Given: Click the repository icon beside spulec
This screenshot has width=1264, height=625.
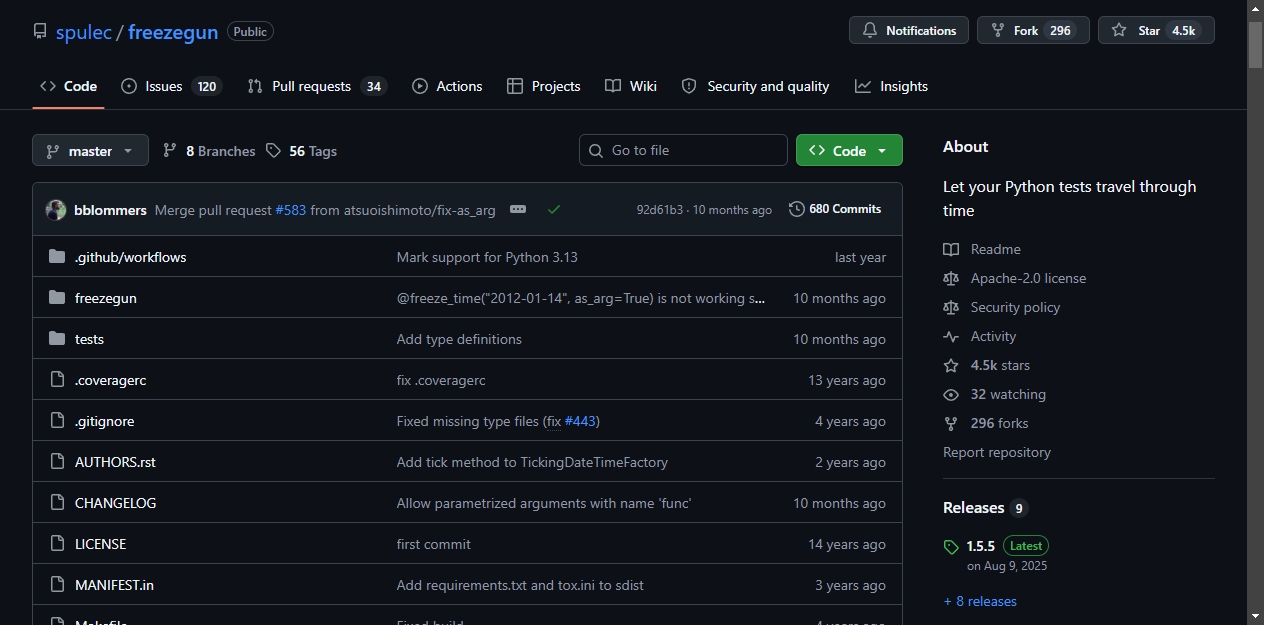Looking at the screenshot, I should pos(40,31).
